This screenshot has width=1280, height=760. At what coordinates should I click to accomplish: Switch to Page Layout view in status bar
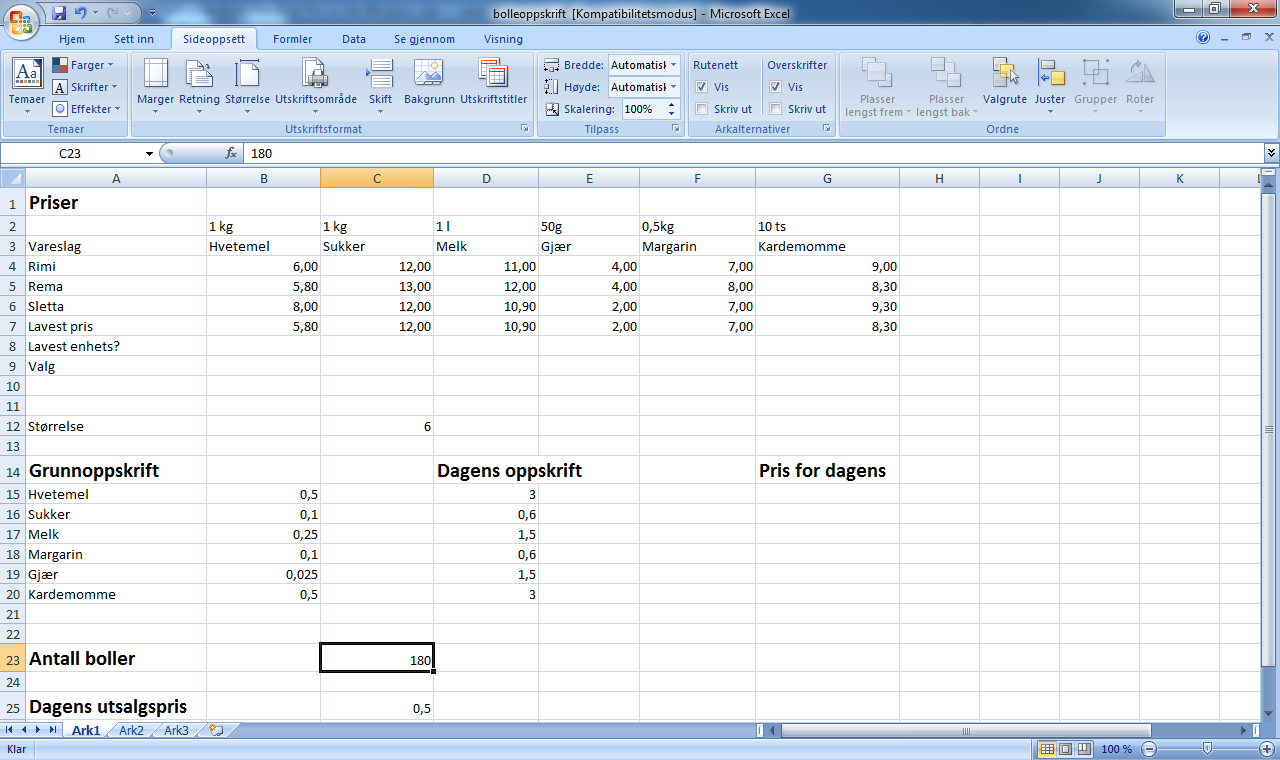point(1066,749)
